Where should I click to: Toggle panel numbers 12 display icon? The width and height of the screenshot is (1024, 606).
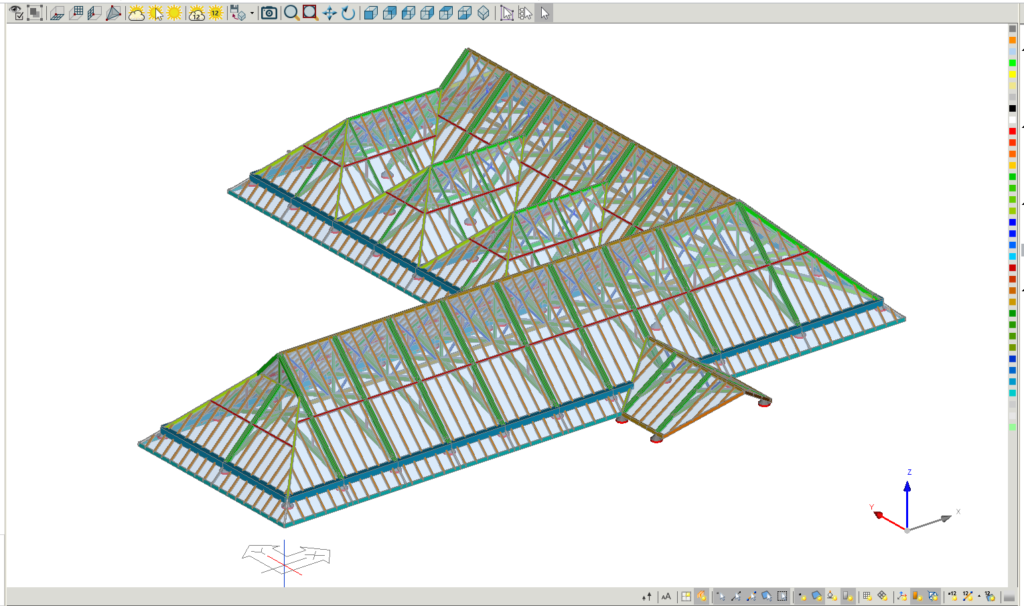coord(989,596)
